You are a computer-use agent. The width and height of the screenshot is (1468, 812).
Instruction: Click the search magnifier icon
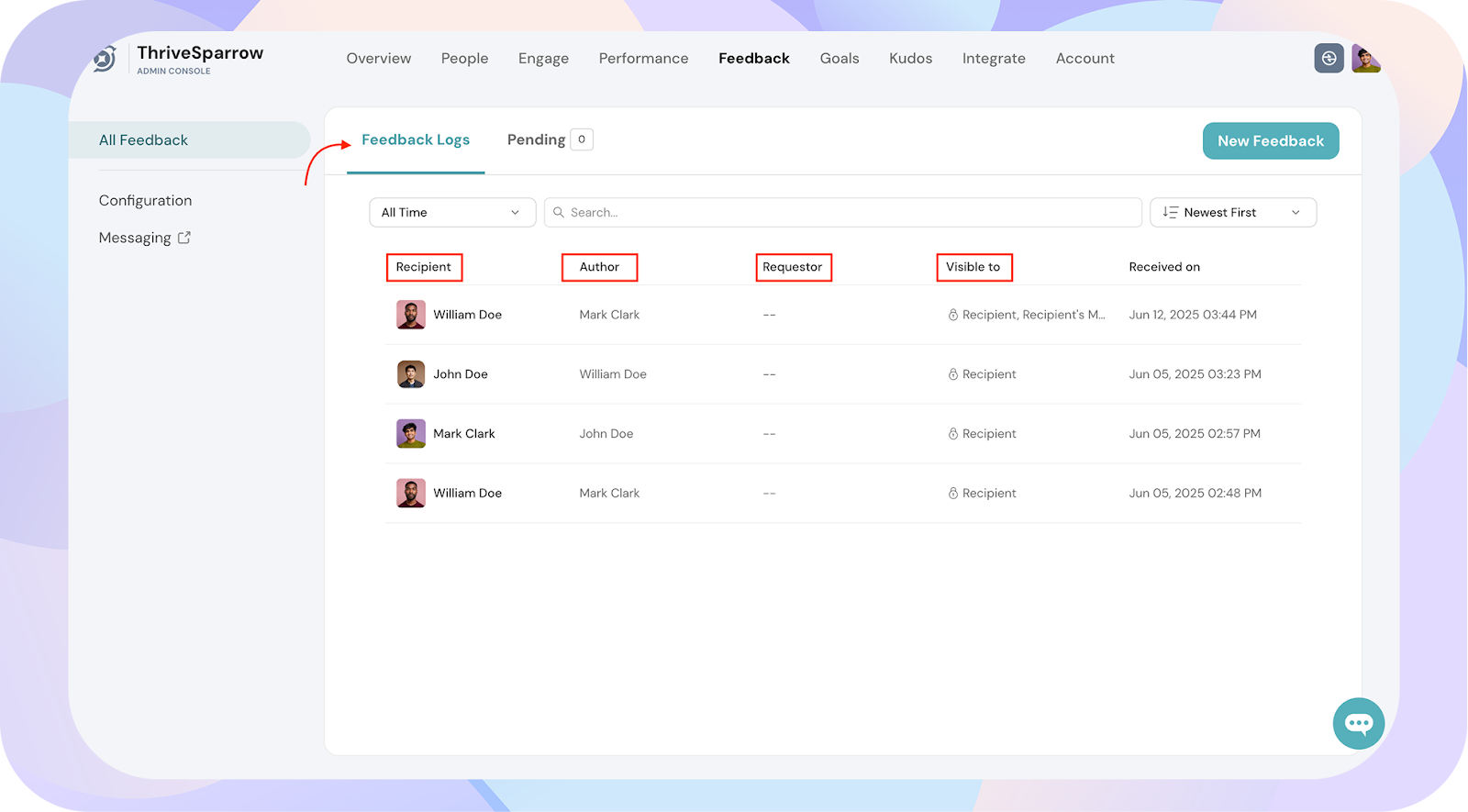point(559,213)
